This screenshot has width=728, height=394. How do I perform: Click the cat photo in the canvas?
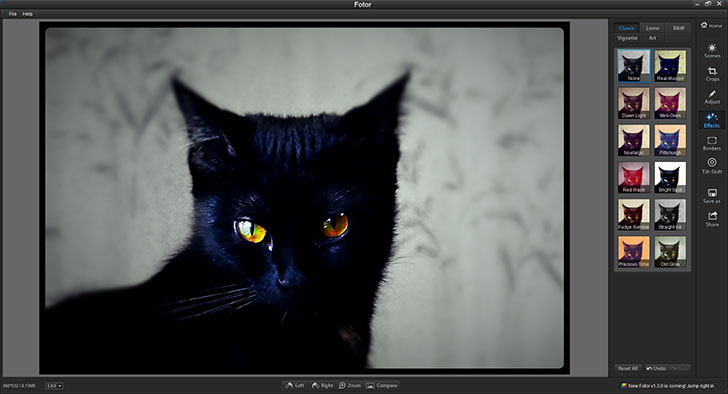(305, 198)
